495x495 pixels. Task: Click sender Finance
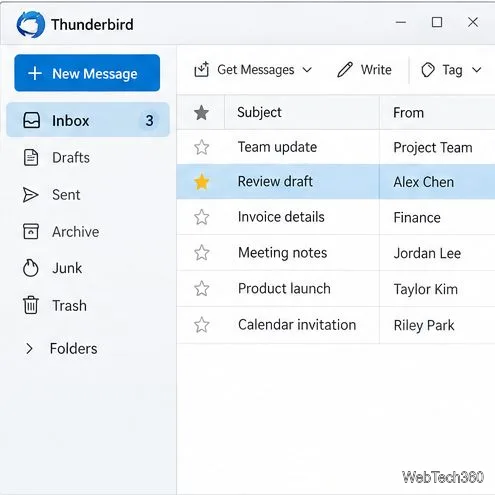coord(417,218)
